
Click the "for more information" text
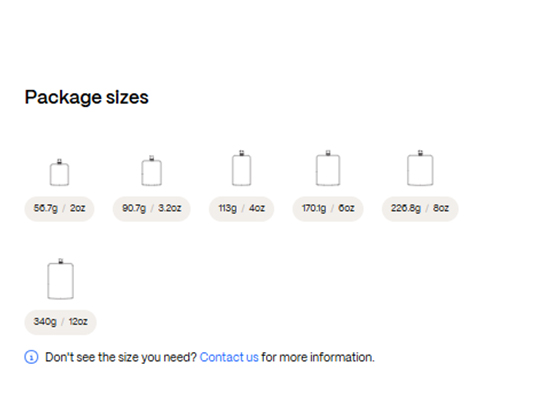click(318, 357)
